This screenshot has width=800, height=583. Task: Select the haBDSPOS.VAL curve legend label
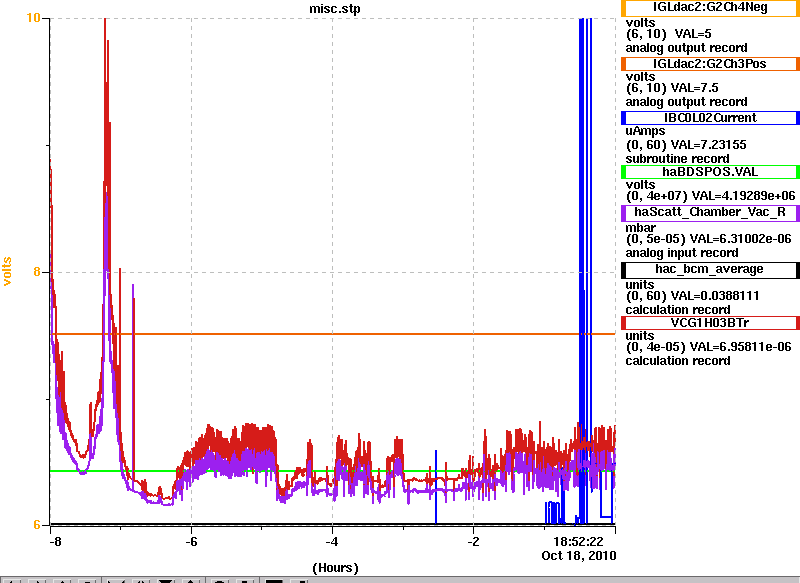click(x=710, y=172)
